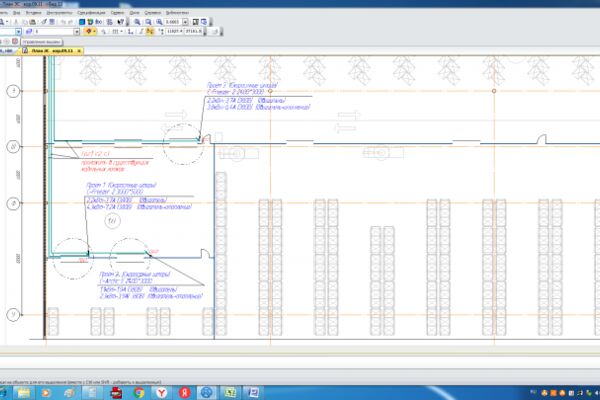The image size is (600, 400).
Task: Switch to the План ЭС document tab
Action: coord(50,51)
